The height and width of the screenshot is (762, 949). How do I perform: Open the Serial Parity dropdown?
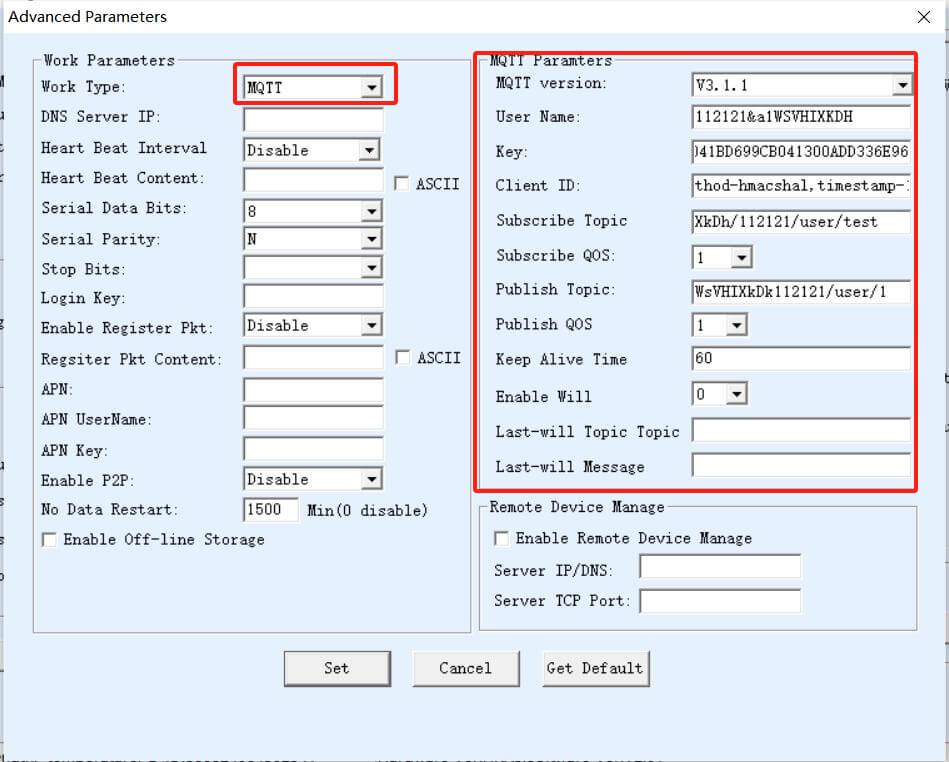pyautogui.click(x=312, y=238)
